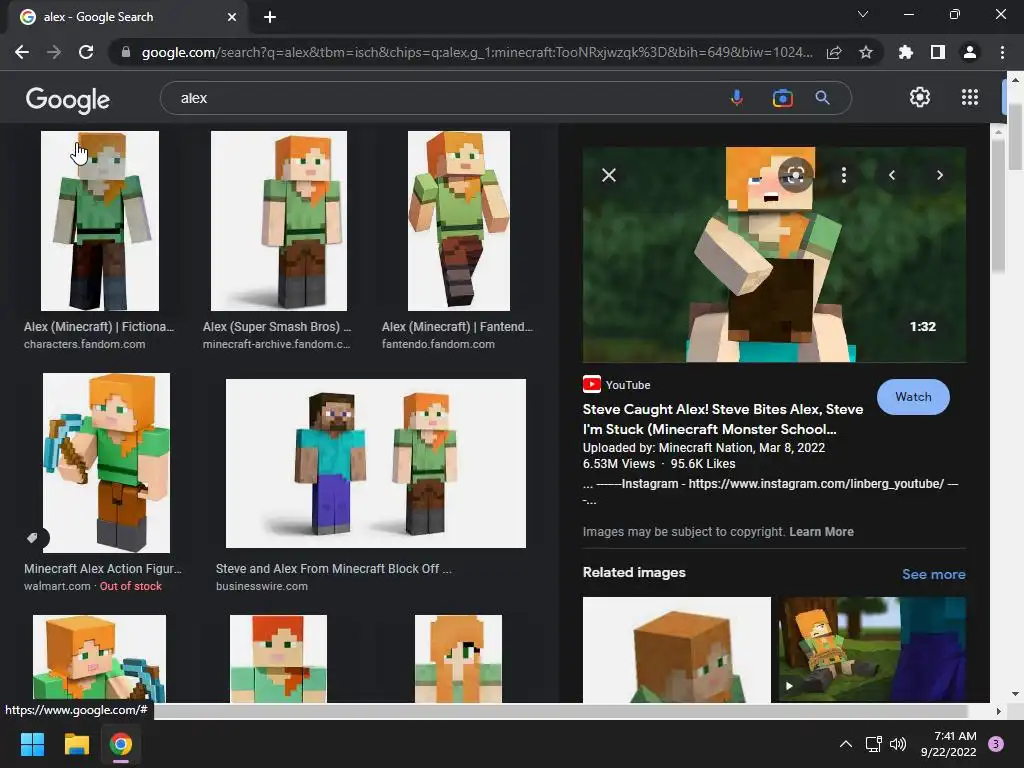Image resolution: width=1024 pixels, height=768 pixels.
Task: Open YouTube source label
Action: (x=616, y=385)
